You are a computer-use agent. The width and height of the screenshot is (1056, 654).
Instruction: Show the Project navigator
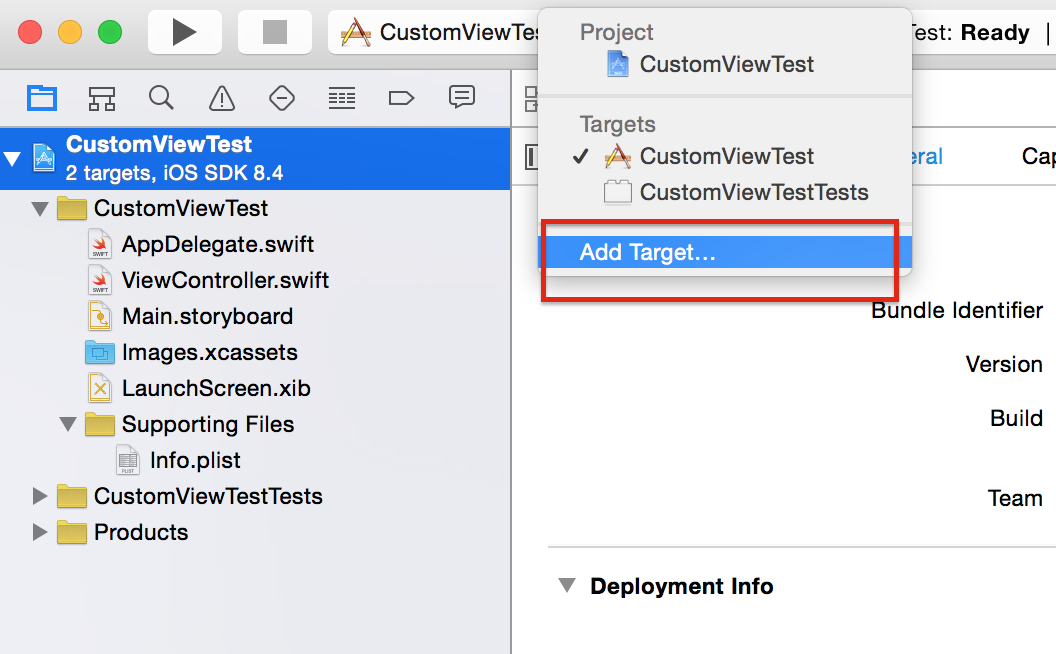click(x=42, y=98)
